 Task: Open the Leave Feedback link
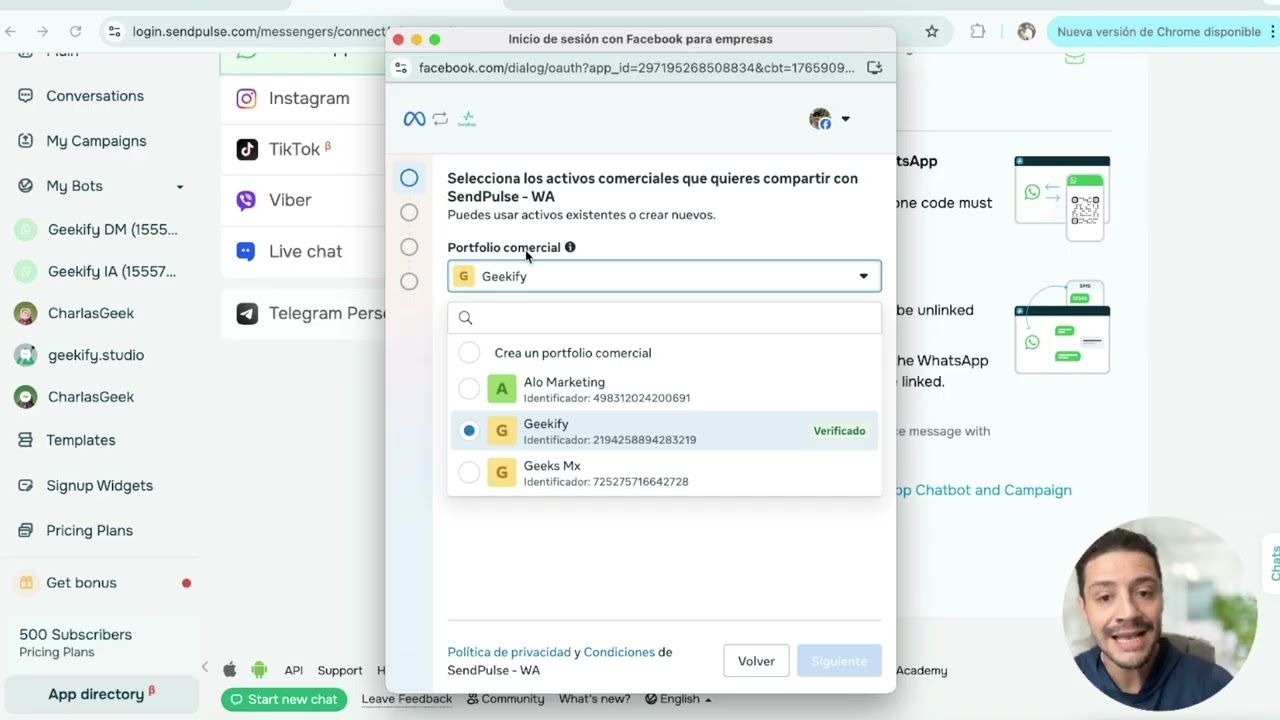pos(407,699)
